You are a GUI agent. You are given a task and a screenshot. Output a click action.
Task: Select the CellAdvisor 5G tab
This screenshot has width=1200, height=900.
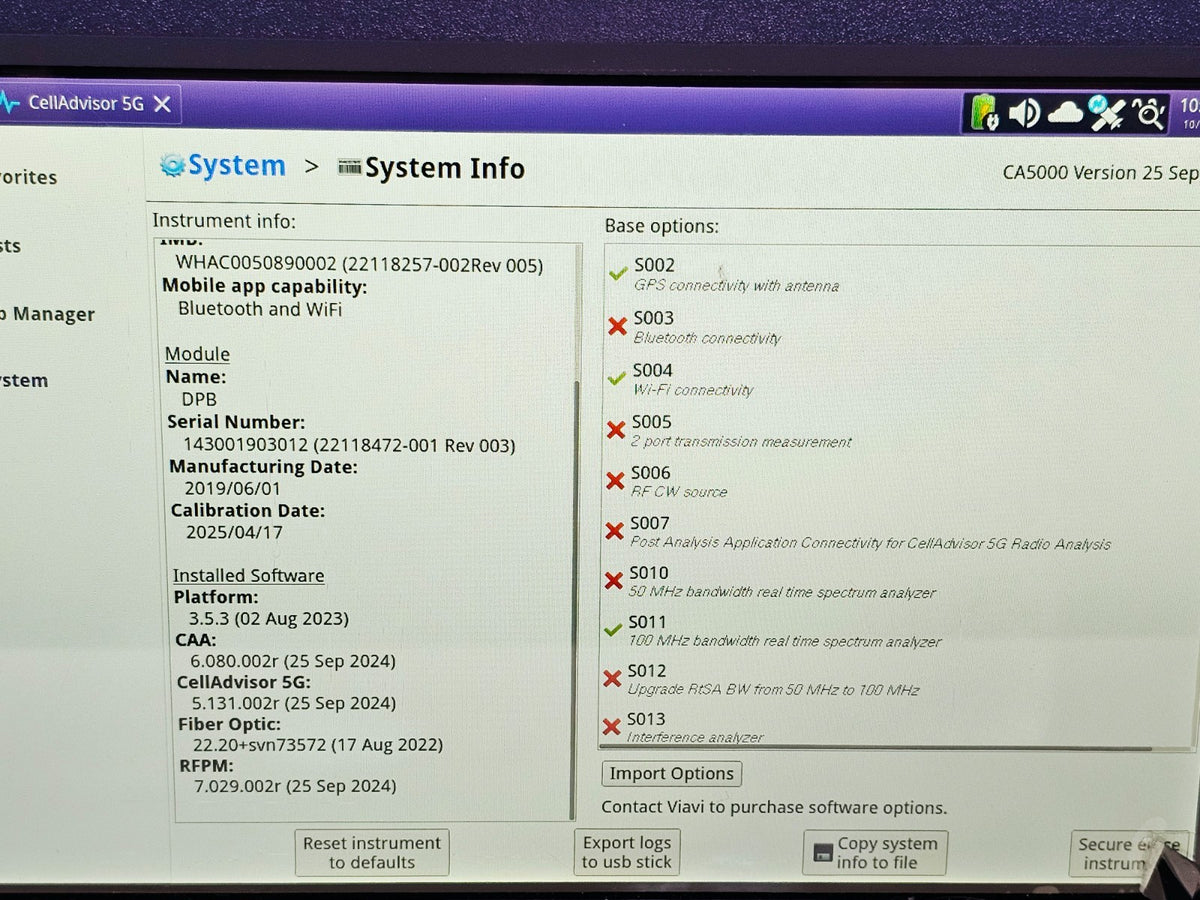tap(86, 103)
